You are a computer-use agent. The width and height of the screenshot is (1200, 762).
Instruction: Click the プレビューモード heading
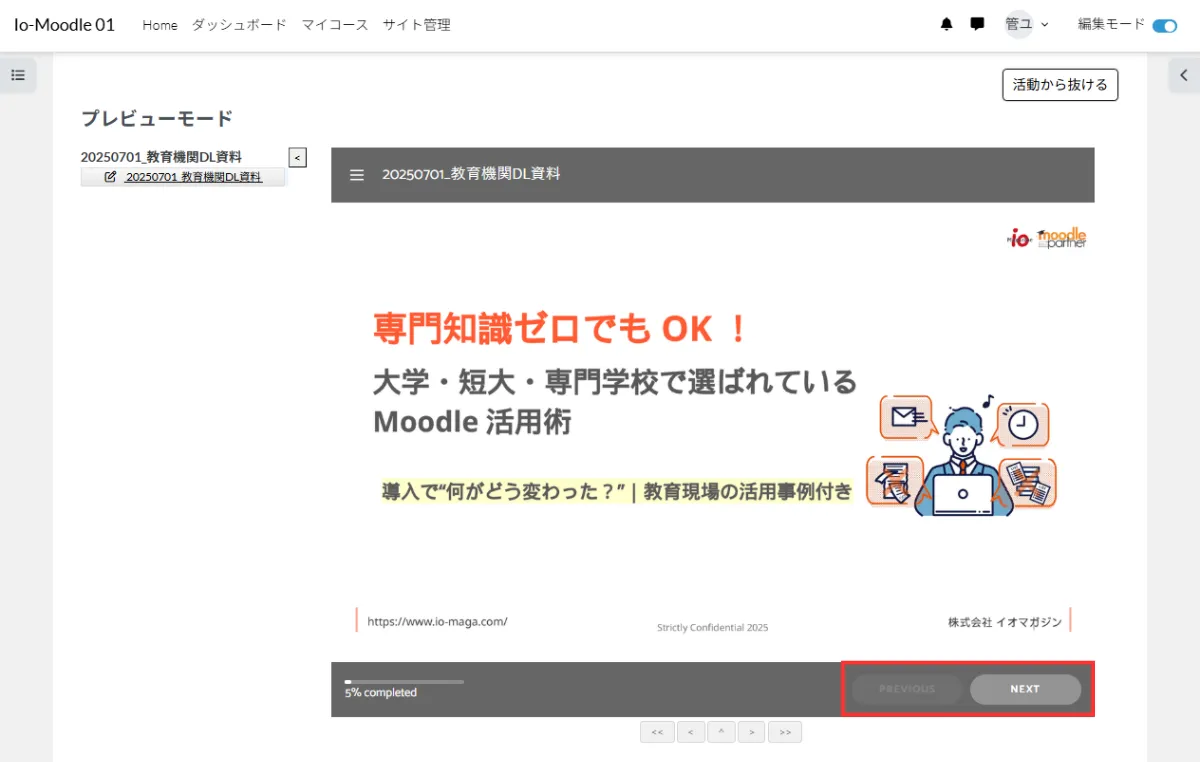pyautogui.click(x=157, y=119)
